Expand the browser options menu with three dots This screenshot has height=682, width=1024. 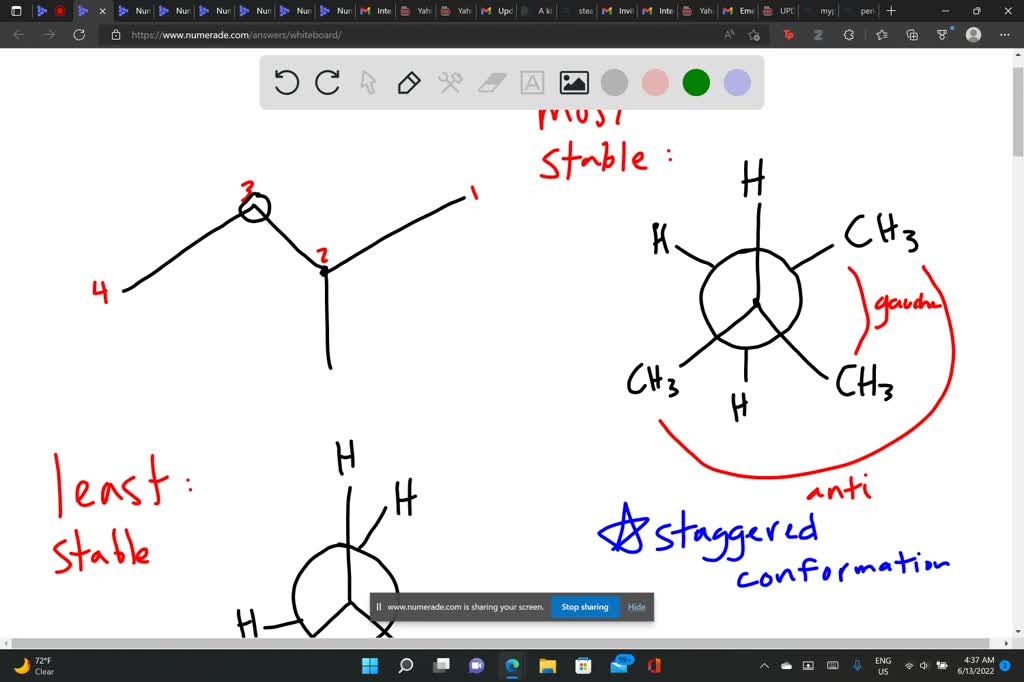1005,34
